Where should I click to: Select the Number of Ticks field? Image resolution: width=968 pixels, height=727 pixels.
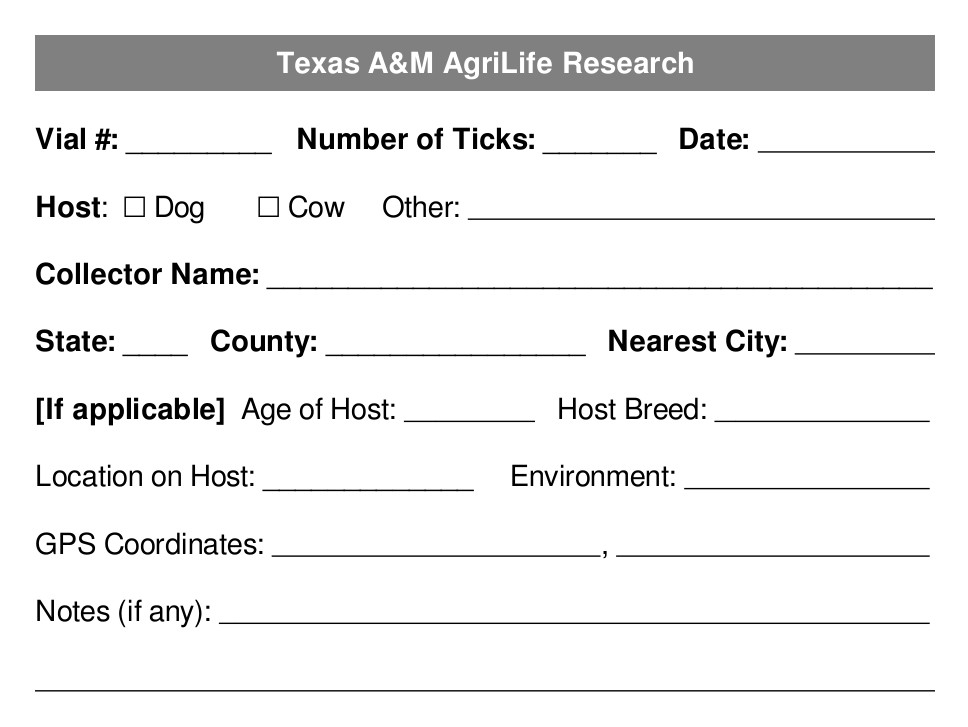click(599, 142)
